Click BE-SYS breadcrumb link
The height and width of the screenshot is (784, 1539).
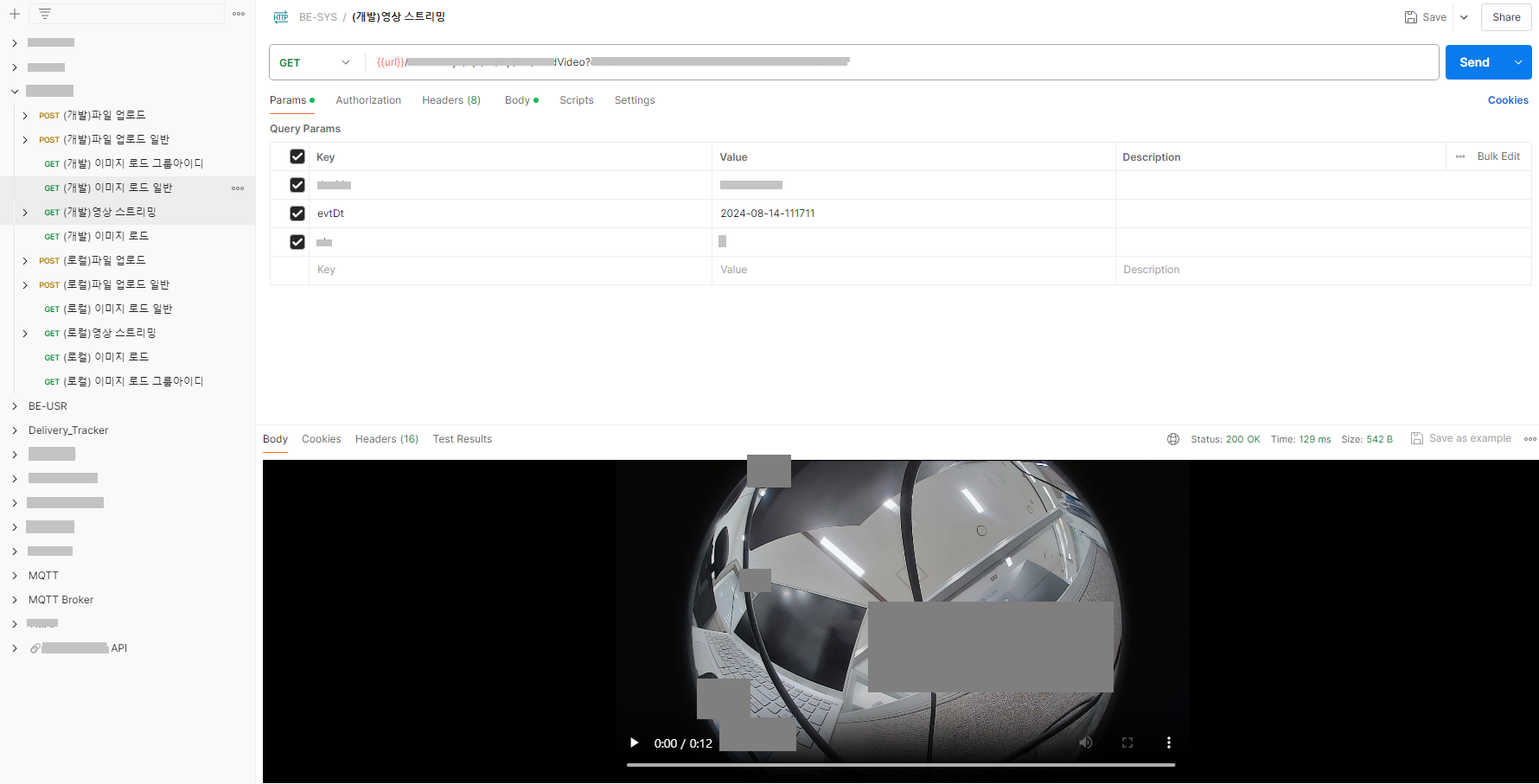pyautogui.click(x=318, y=17)
